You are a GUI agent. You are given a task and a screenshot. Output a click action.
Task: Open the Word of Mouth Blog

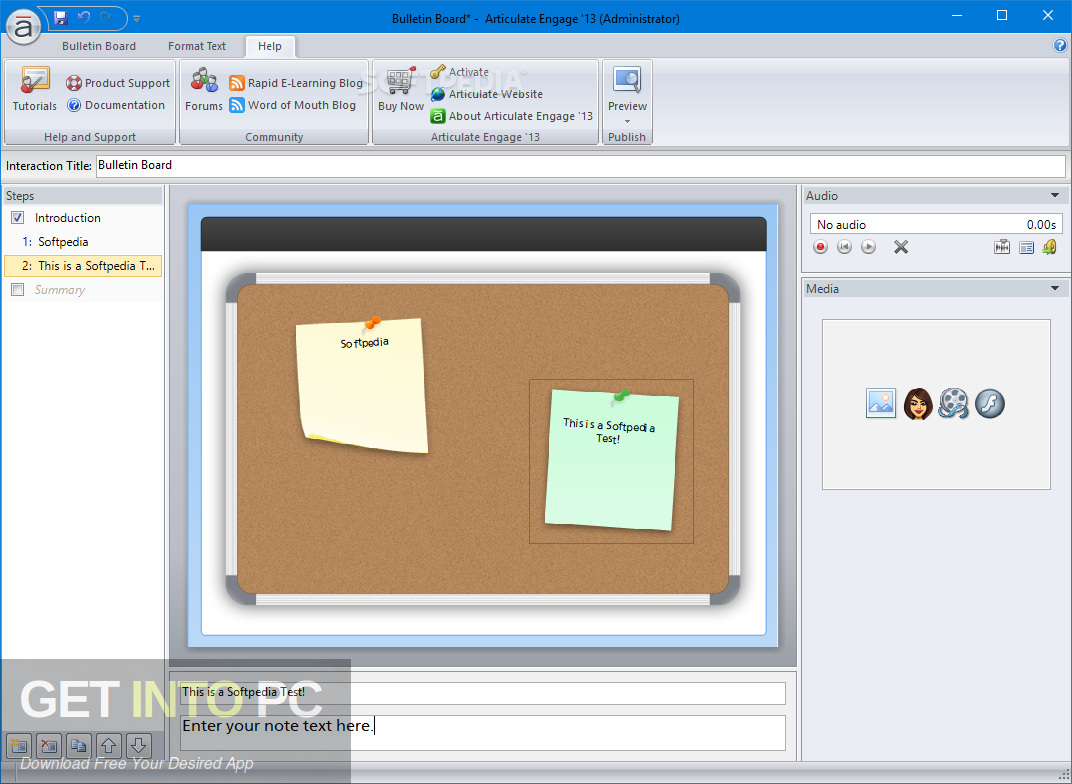tap(293, 105)
